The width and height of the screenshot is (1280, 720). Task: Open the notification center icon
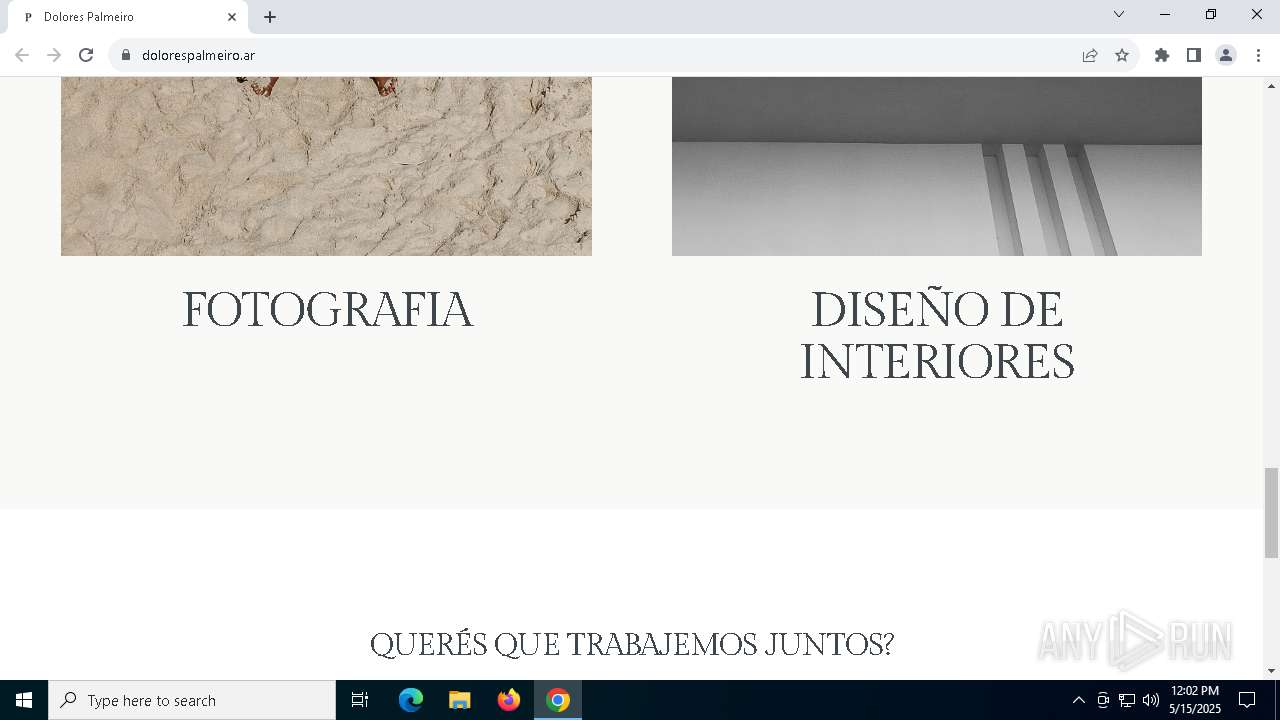[x=1247, y=700]
